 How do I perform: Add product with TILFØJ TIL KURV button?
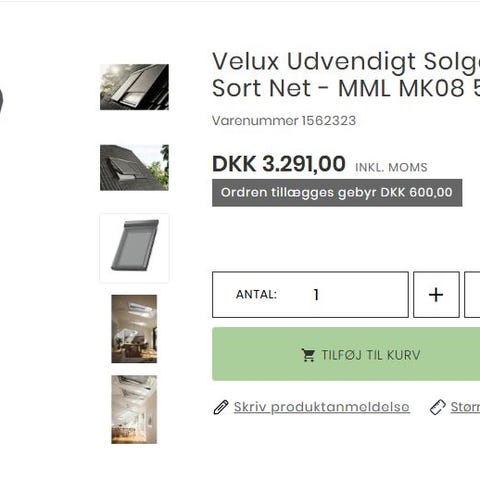346,354
